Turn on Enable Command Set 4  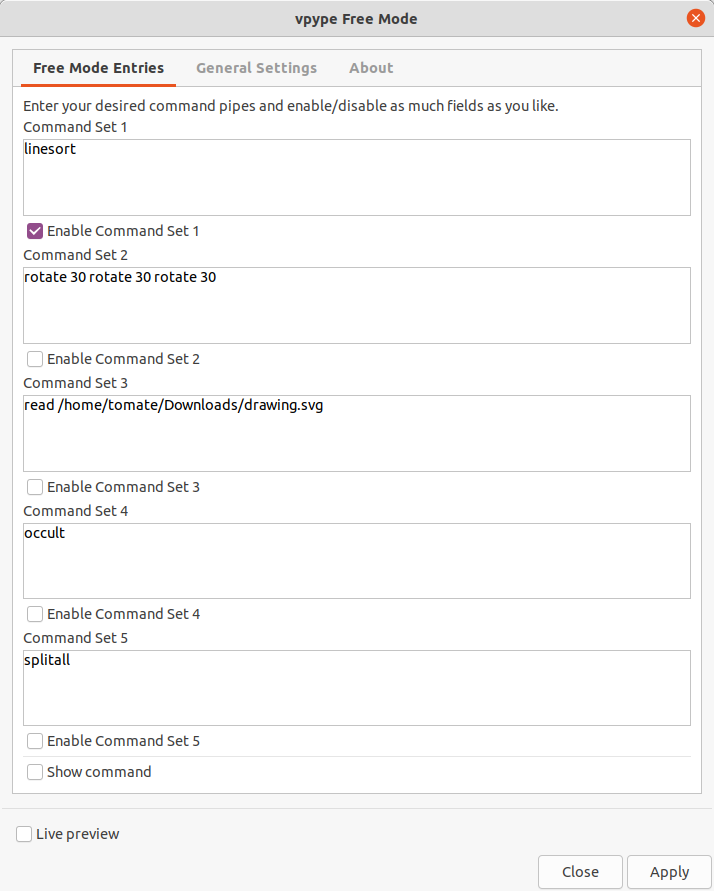tap(35, 614)
